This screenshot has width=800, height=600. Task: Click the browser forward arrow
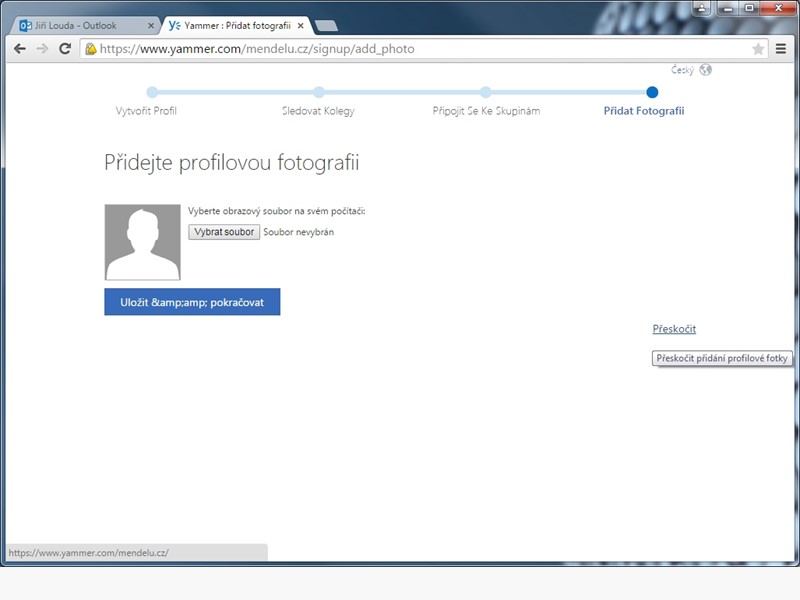(x=42, y=48)
